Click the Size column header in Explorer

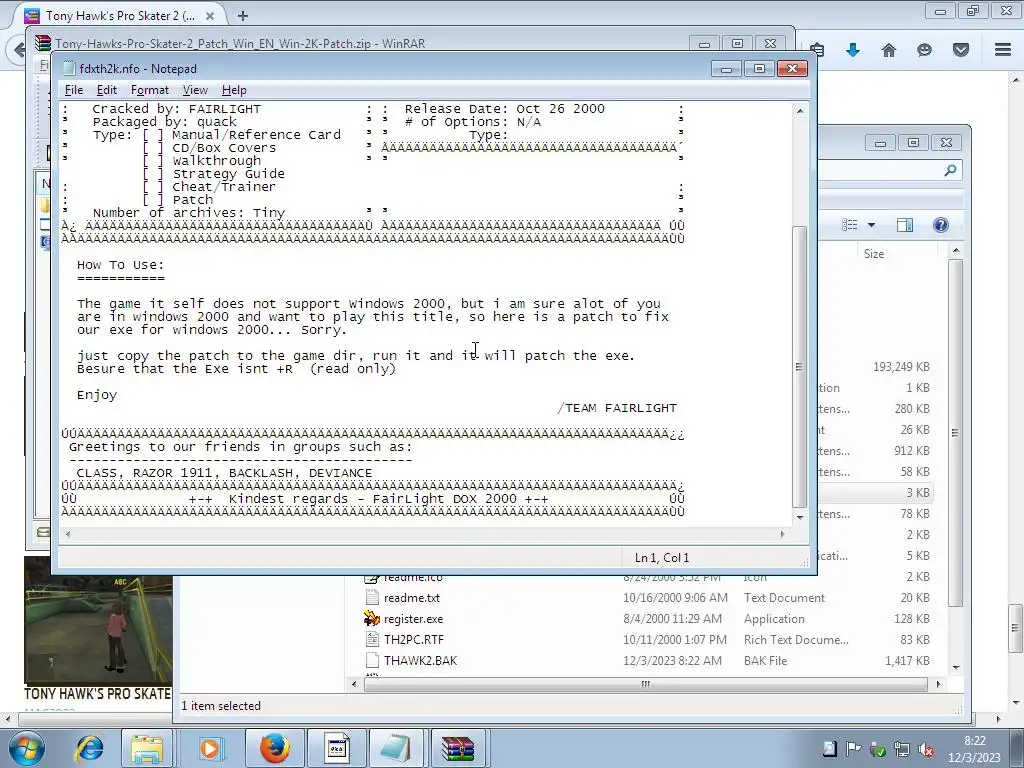tap(874, 254)
